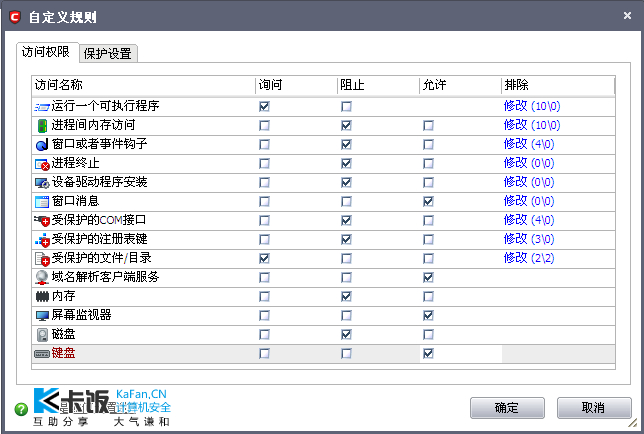644x434 pixels.
Task: Click the monitor icon beside 屏幕监视器
Action: click(42, 316)
